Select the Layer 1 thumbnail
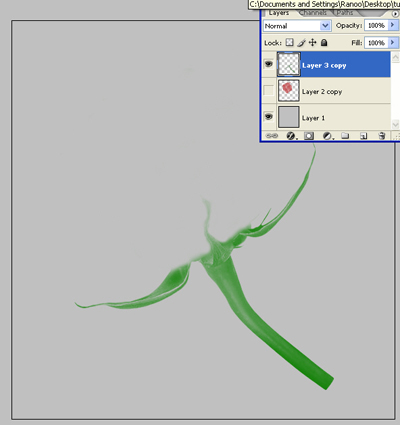Screen dimensions: 400x425 pyautogui.click(x=289, y=117)
